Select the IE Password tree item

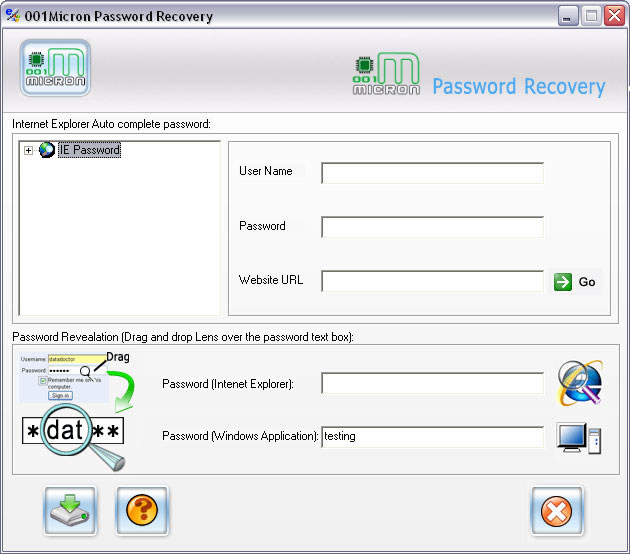point(89,150)
